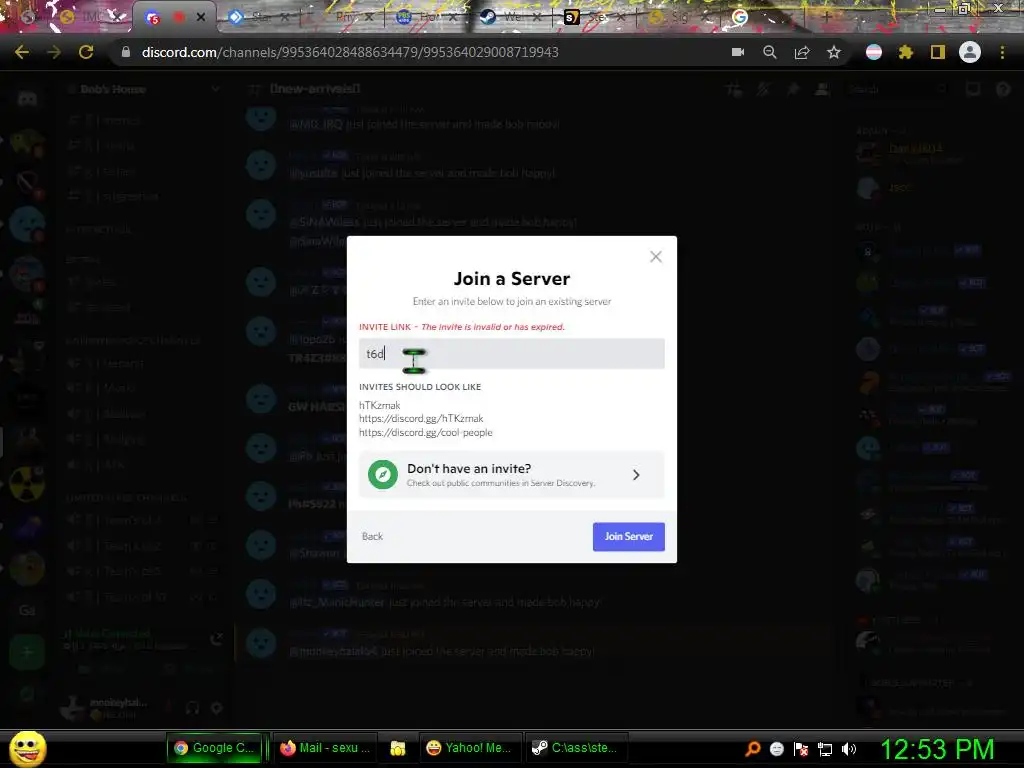The height and width of the screenshot is (768, 1024).
Task: Share this page using share icon
Action: (802, 52)
